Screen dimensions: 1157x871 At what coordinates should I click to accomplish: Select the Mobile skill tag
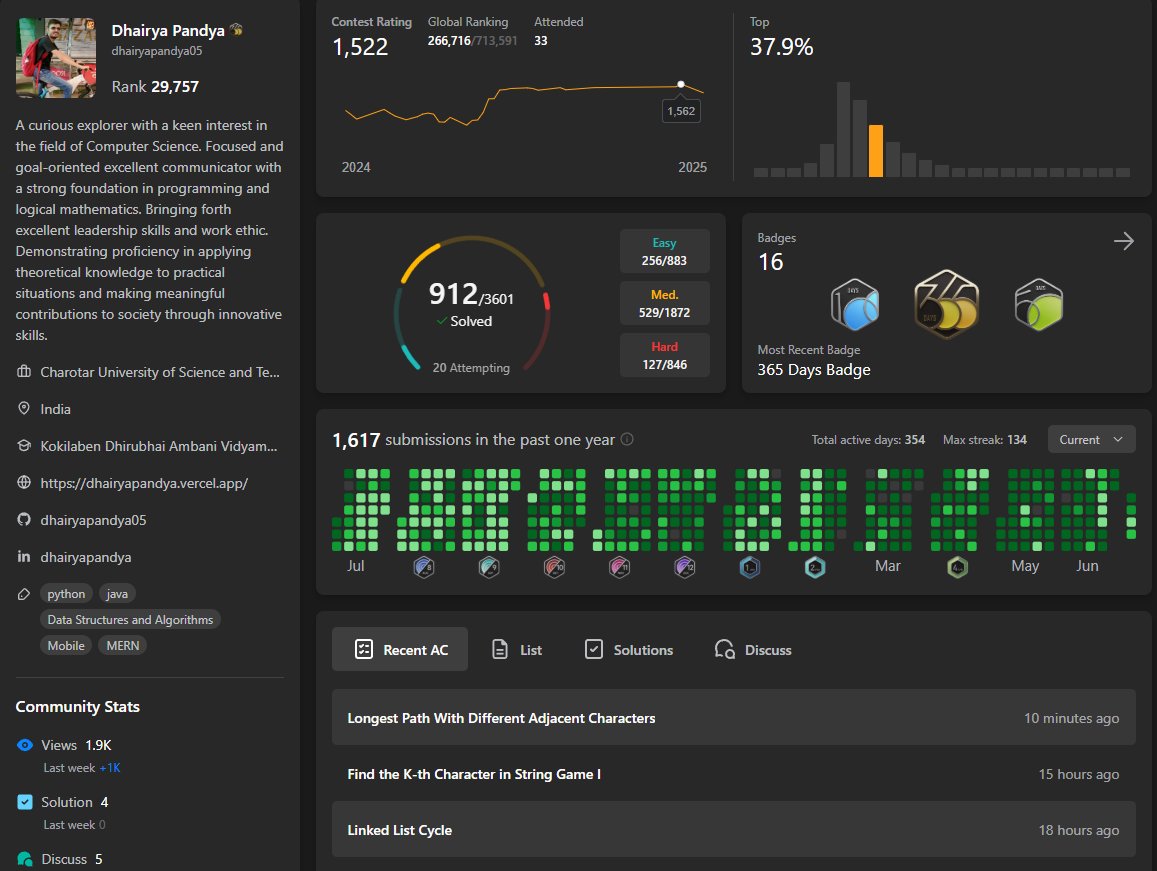(x=66, y=645)
